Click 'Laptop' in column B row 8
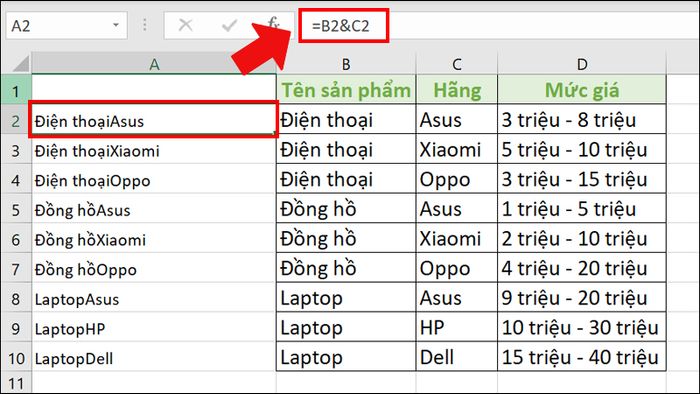This screenshot has height=394, width=700. (x=346, y=298)
